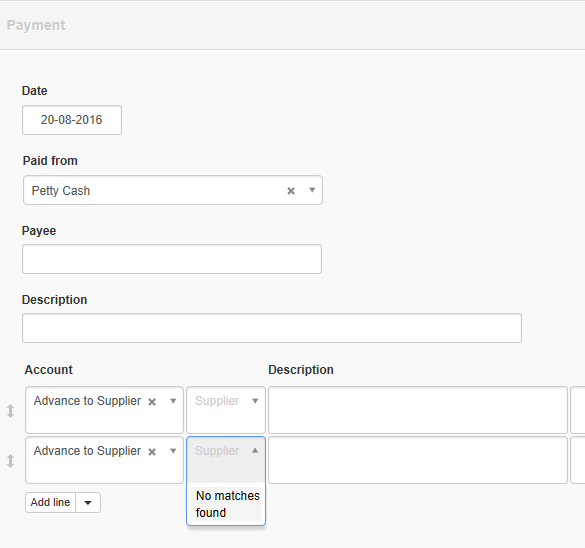Expand the Paid from dropdown arrow
Viewport: 585px width, 548px height.
(x=312, y=190)
